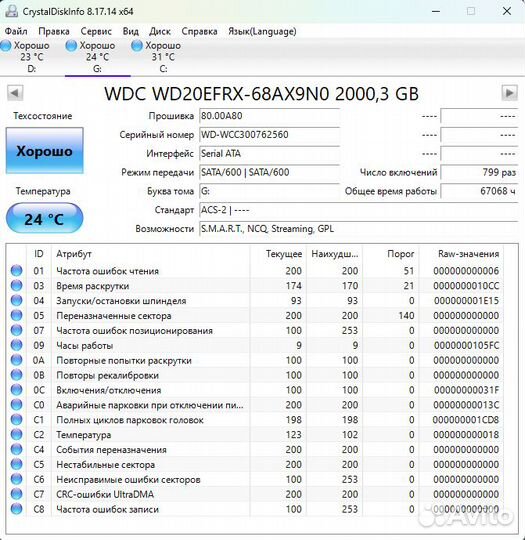Click status icon for attribute C5

coord(16,464)
